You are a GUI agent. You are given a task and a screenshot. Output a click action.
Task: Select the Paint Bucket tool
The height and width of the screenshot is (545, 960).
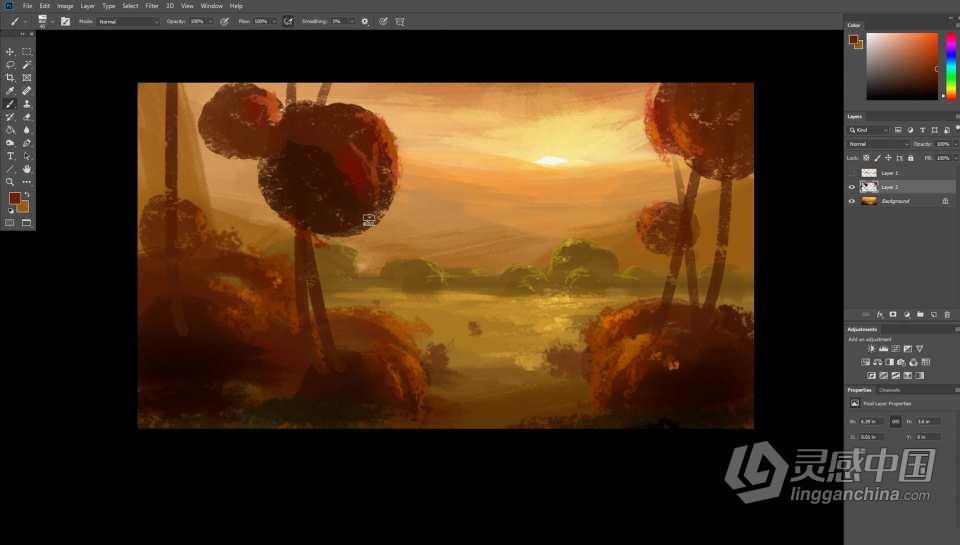10,130
